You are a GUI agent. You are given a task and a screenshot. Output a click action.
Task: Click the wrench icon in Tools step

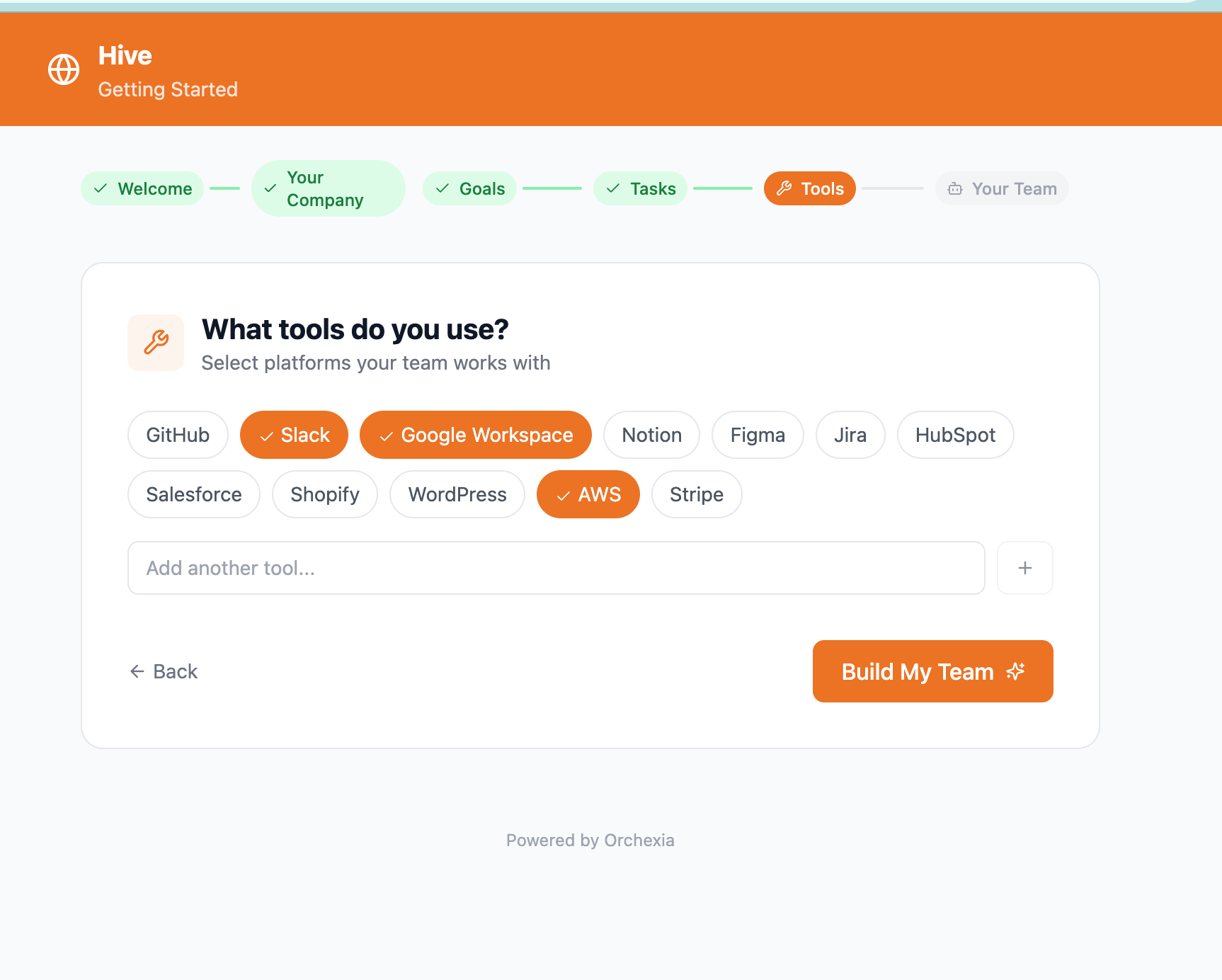pos(784,188)
